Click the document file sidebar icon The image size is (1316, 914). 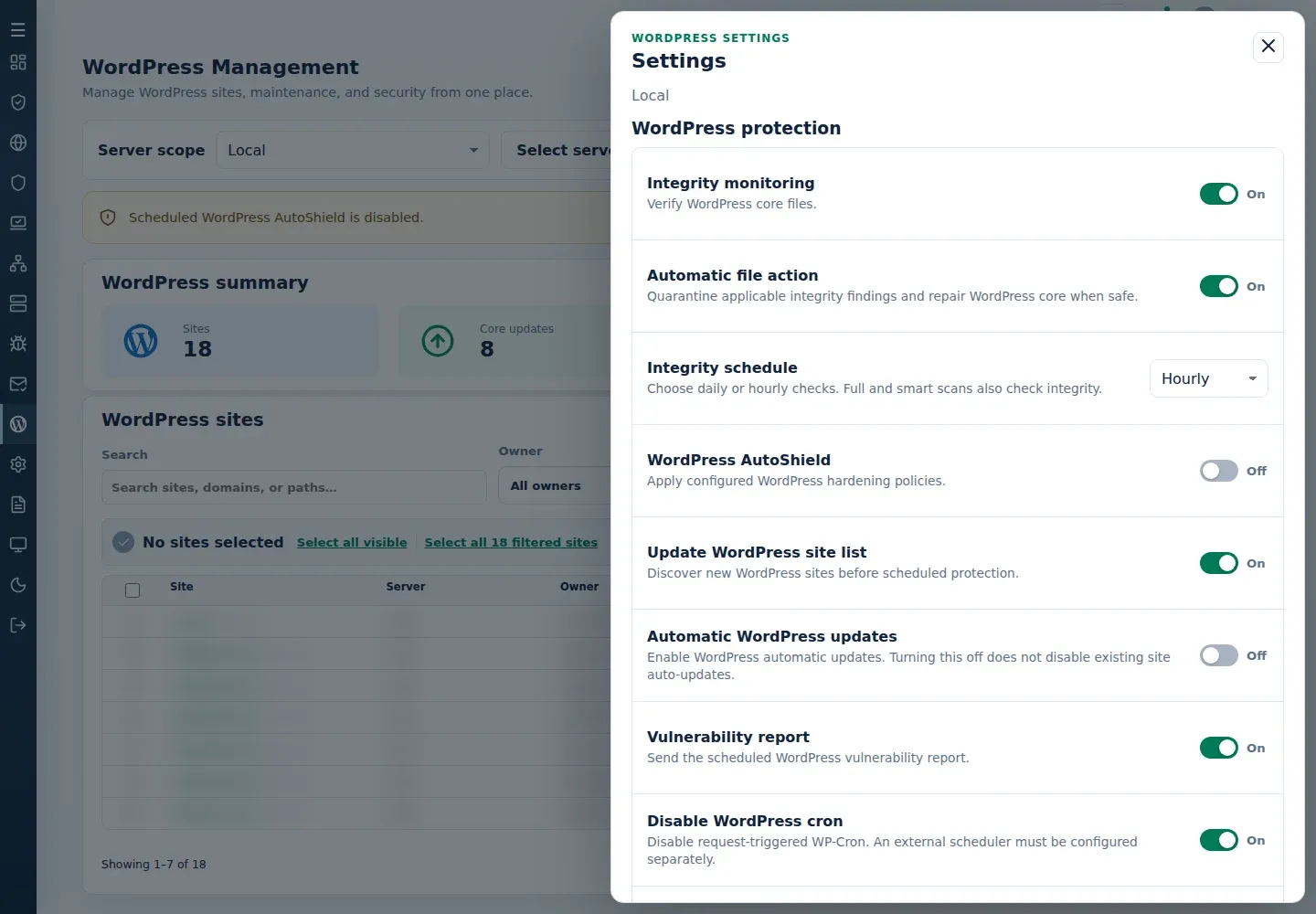(18, 505)
